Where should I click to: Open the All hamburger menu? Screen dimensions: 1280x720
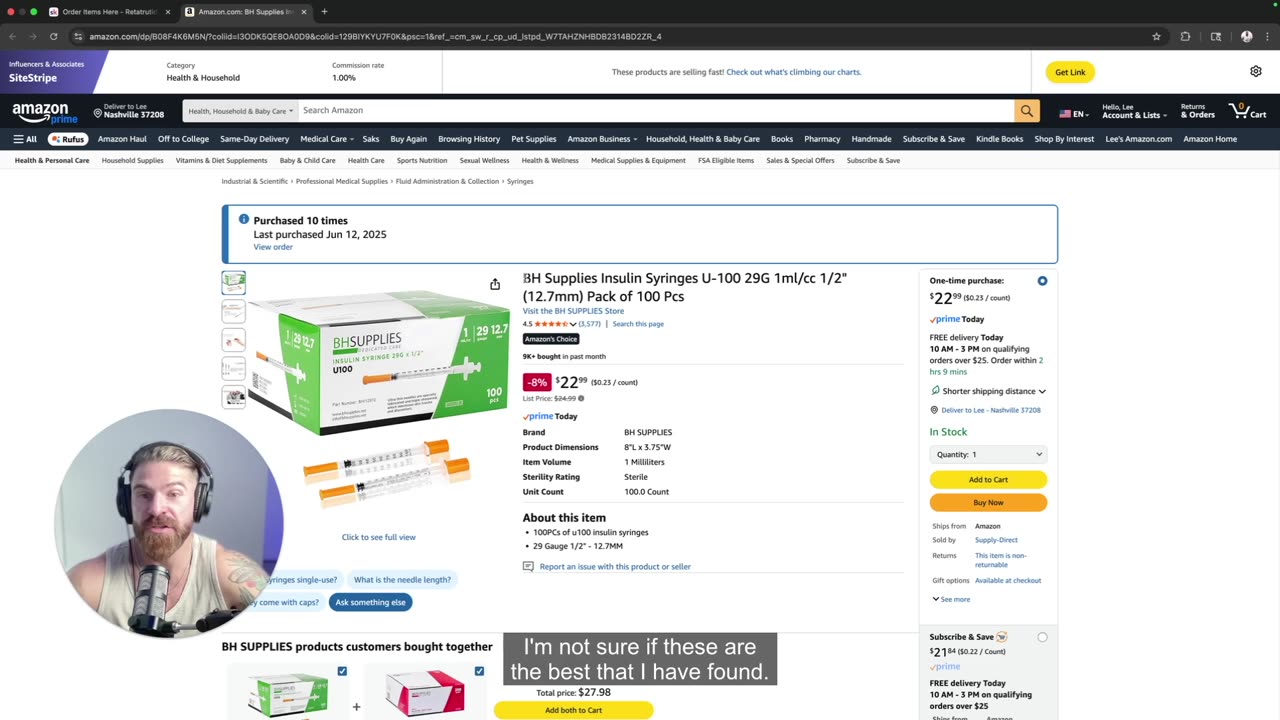click(25, 139)
